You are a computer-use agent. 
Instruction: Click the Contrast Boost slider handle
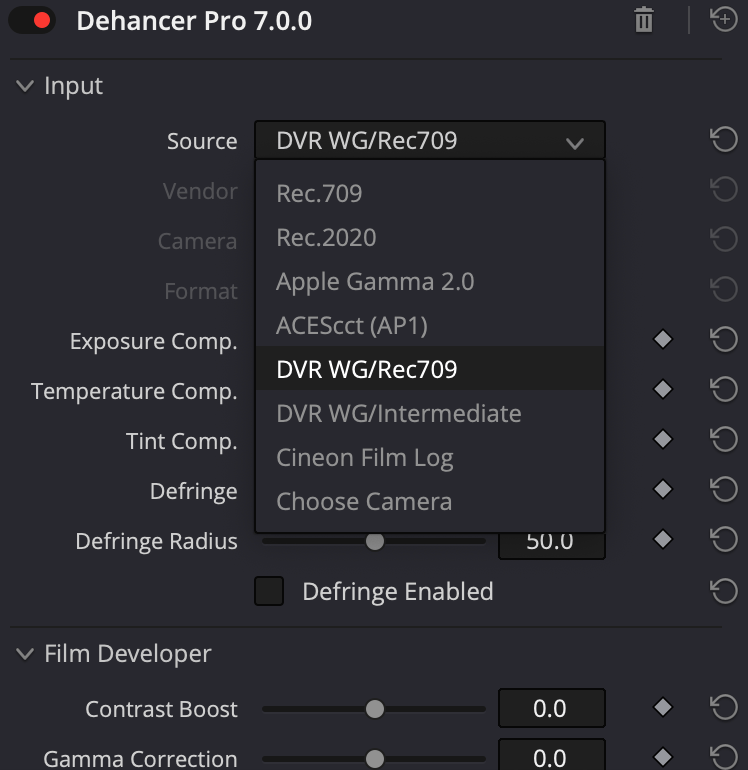tap(375, 709)
